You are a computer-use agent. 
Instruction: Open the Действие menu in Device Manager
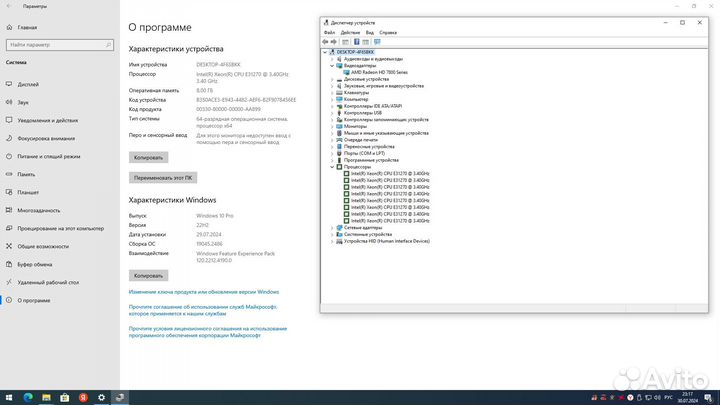point(349,32)
